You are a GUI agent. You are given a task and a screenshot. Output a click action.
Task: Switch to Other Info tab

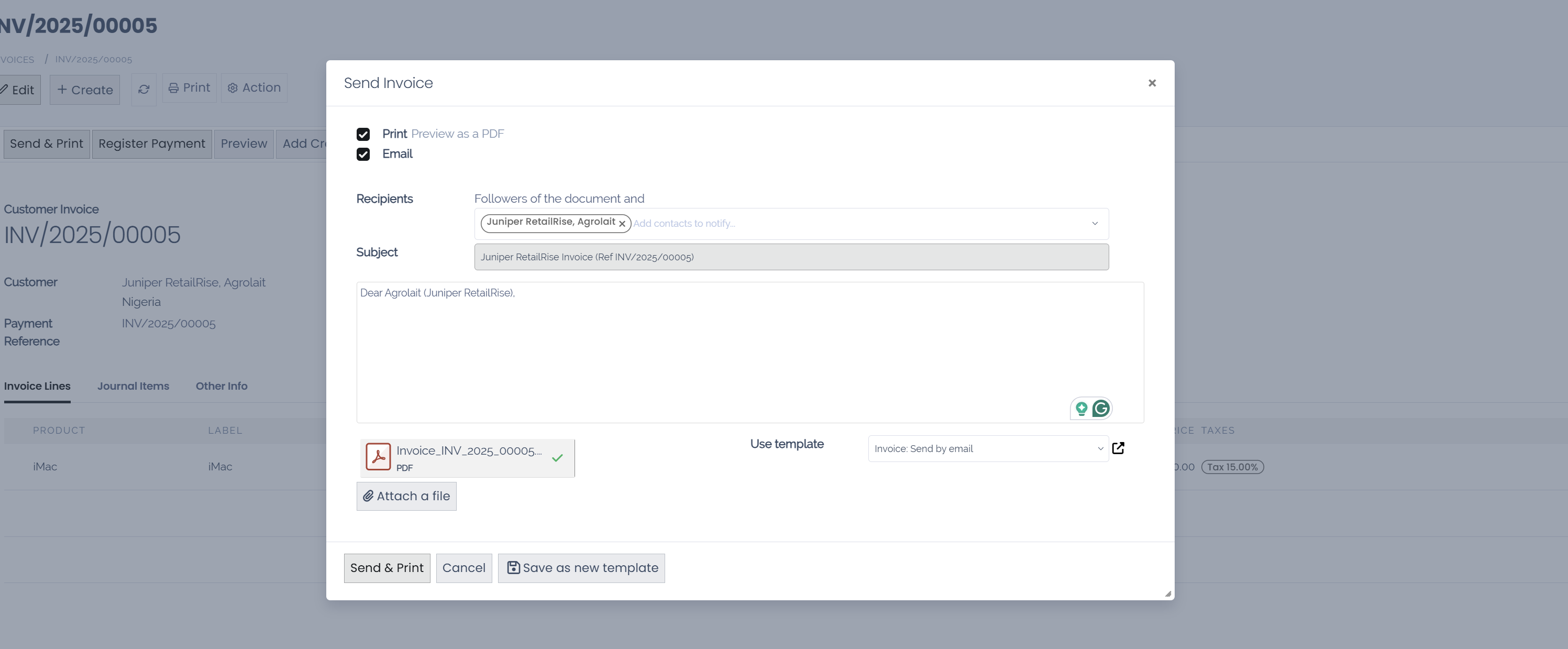click(221, 386)
